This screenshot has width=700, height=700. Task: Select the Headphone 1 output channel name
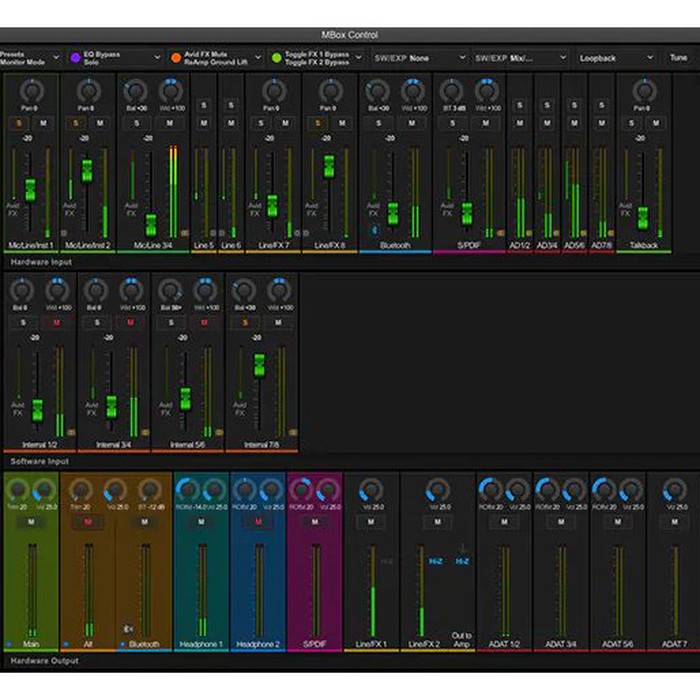[201, 644]
